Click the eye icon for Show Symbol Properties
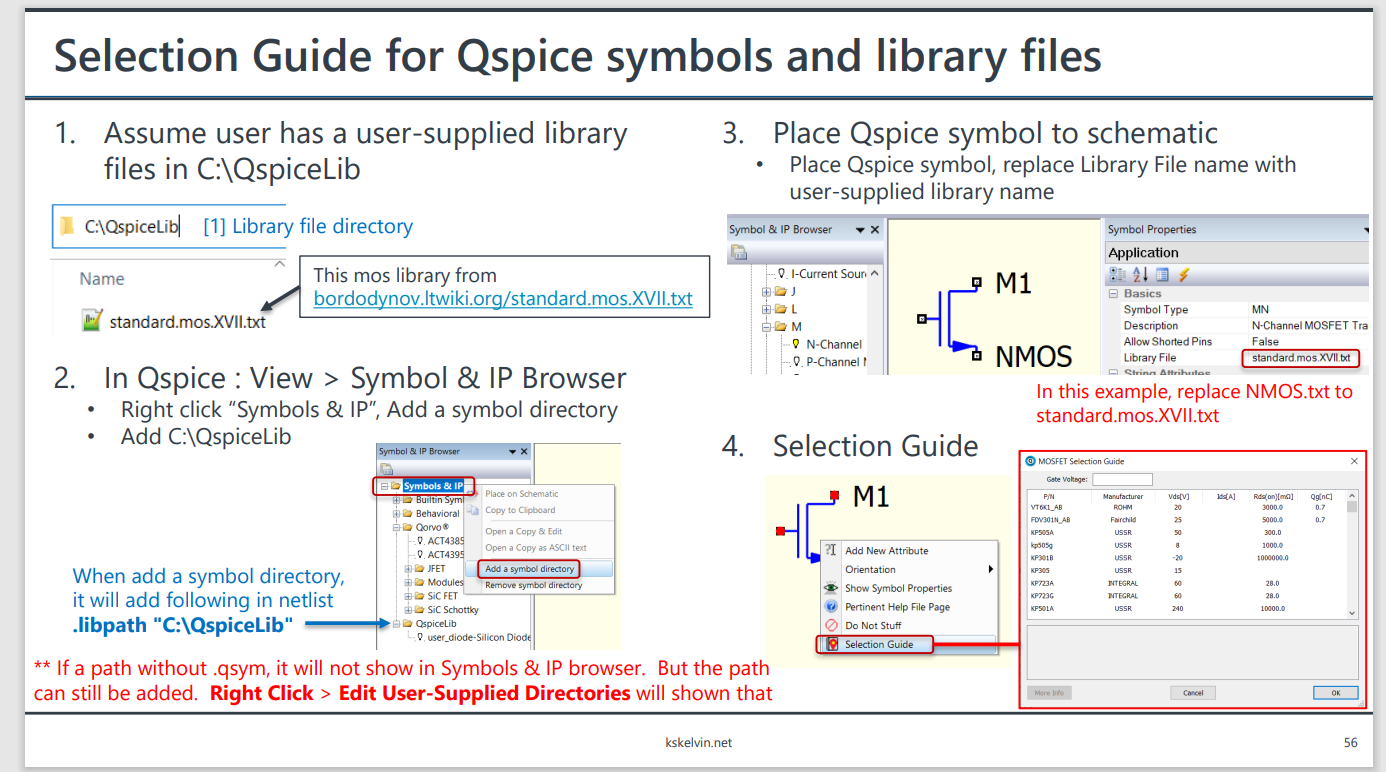Screen dimensions: 1386x772 [831, 588]
